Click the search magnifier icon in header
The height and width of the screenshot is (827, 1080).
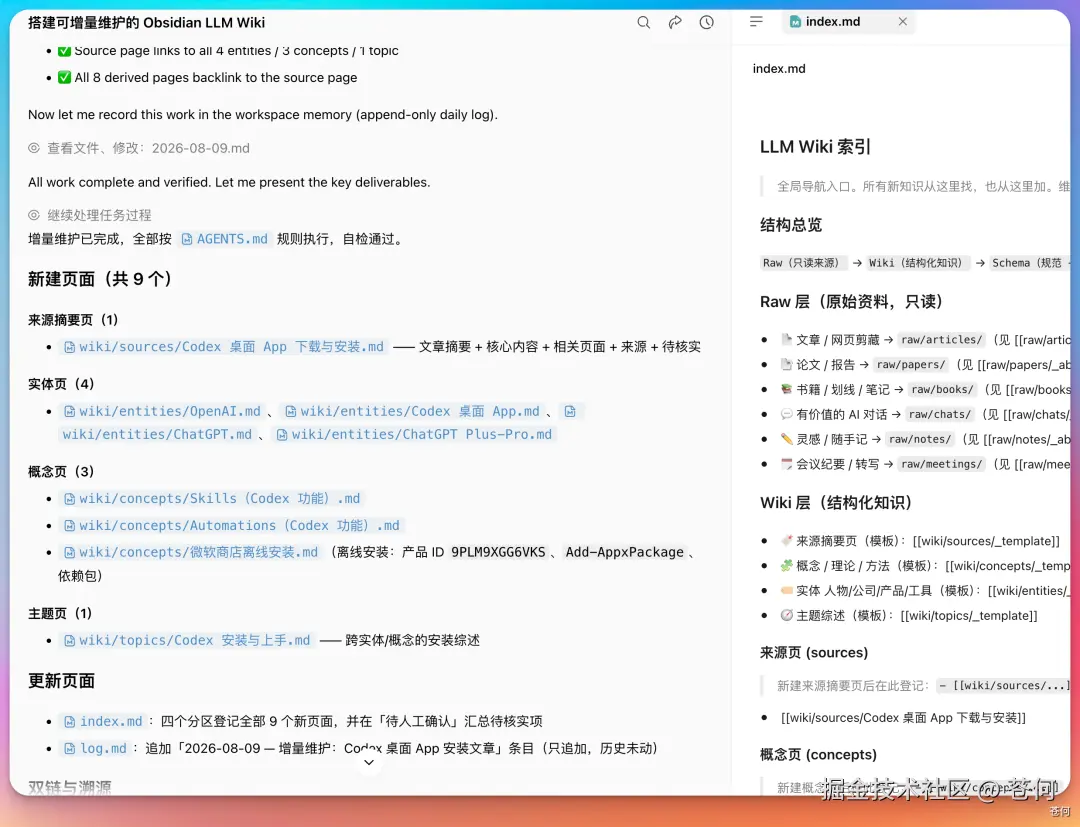(643, 22)
